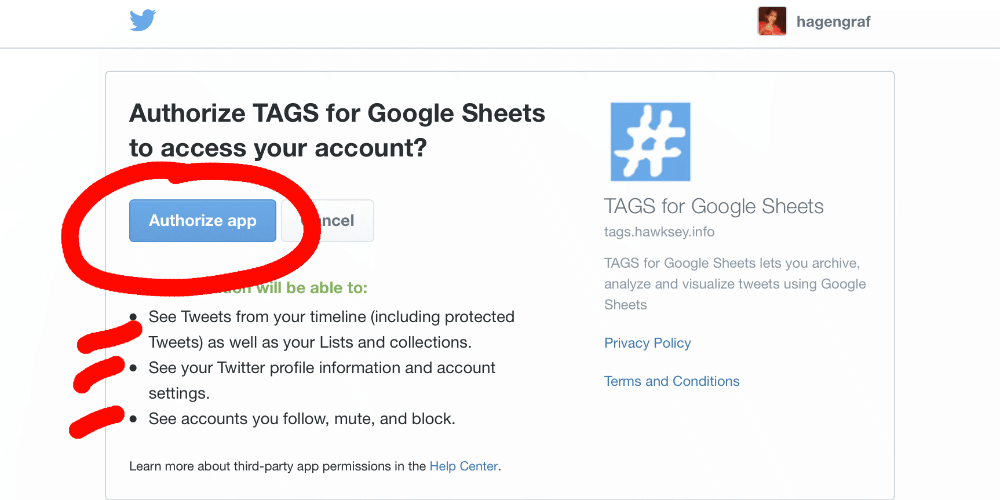Select the TAGS for Google Sheets app name
This screenshot has width=1000, height=500.
(714, 206)
